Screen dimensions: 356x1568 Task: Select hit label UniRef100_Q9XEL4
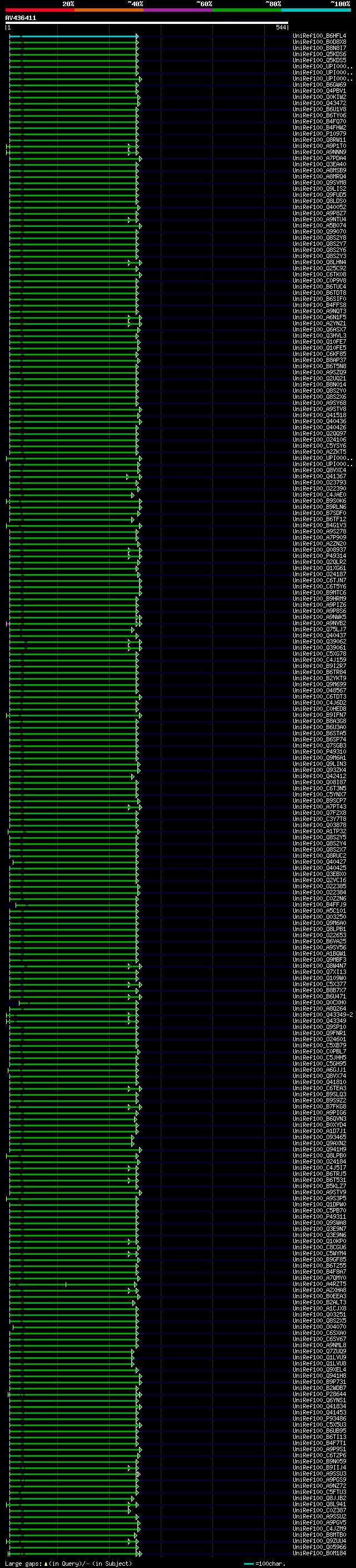click(319, 1369)
